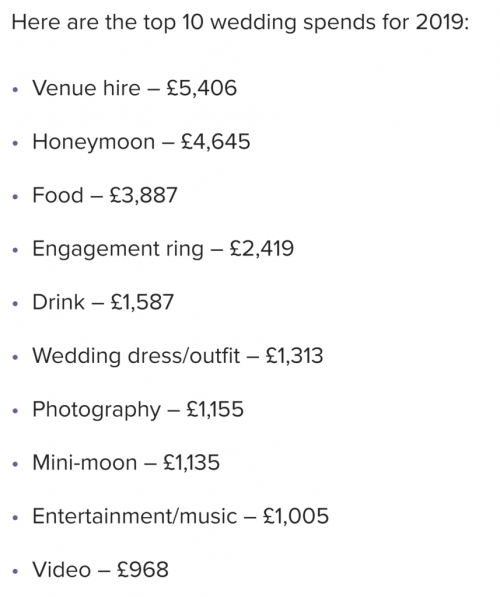Viewport: 500px width, 597px height.
Task: Click the bullet point beside Honeymoon
Action: click(x=15, y=144)
